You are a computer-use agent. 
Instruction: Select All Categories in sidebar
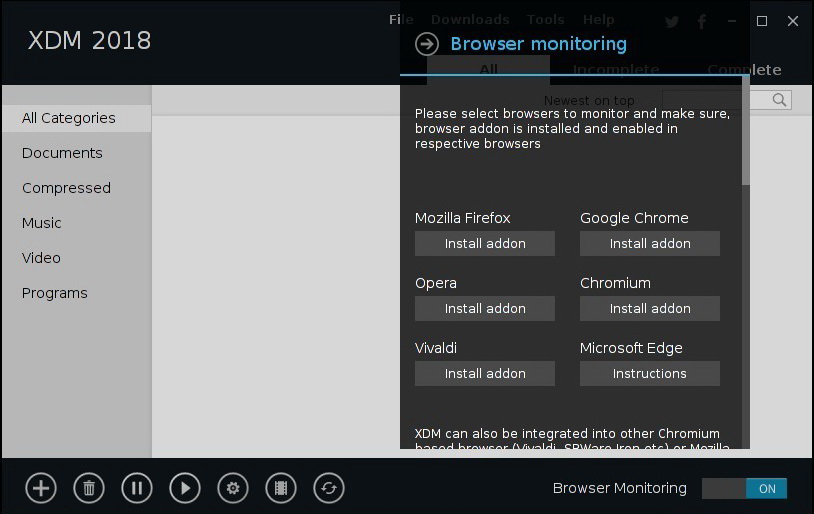pos(77,118)
